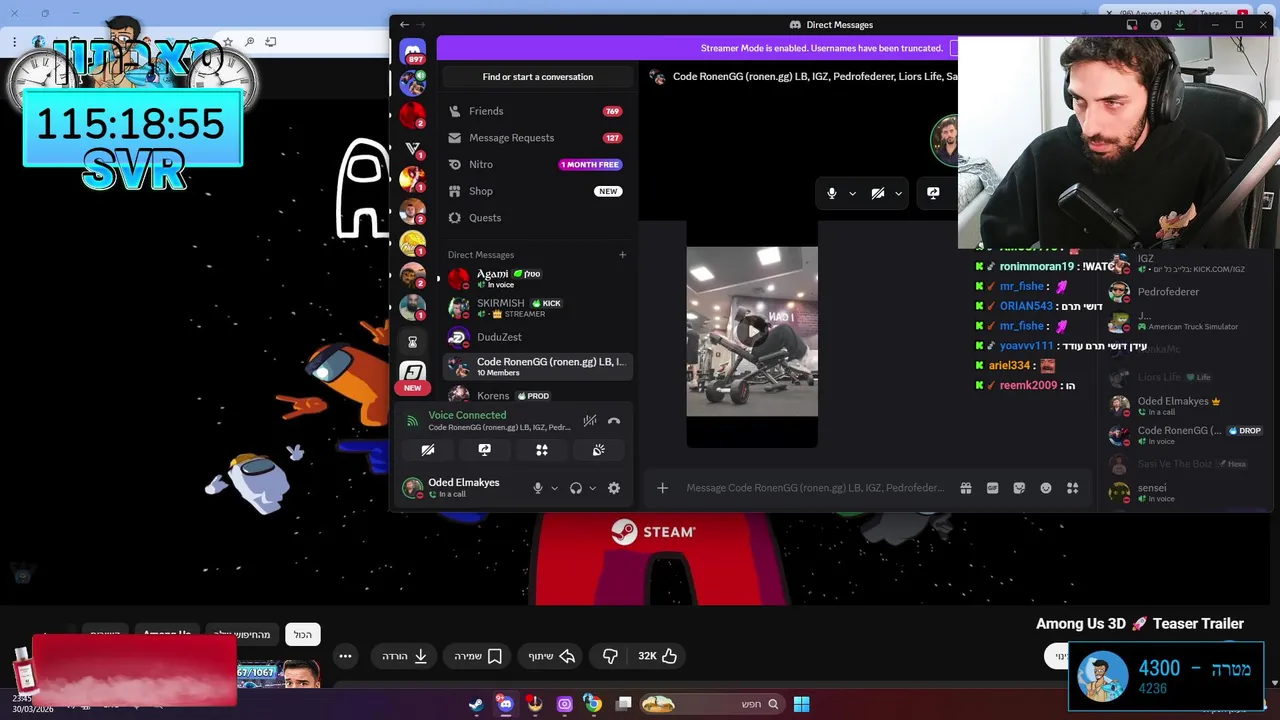Add an attachment with plus button
This screenshot has height=720, width=1280.
662,488
